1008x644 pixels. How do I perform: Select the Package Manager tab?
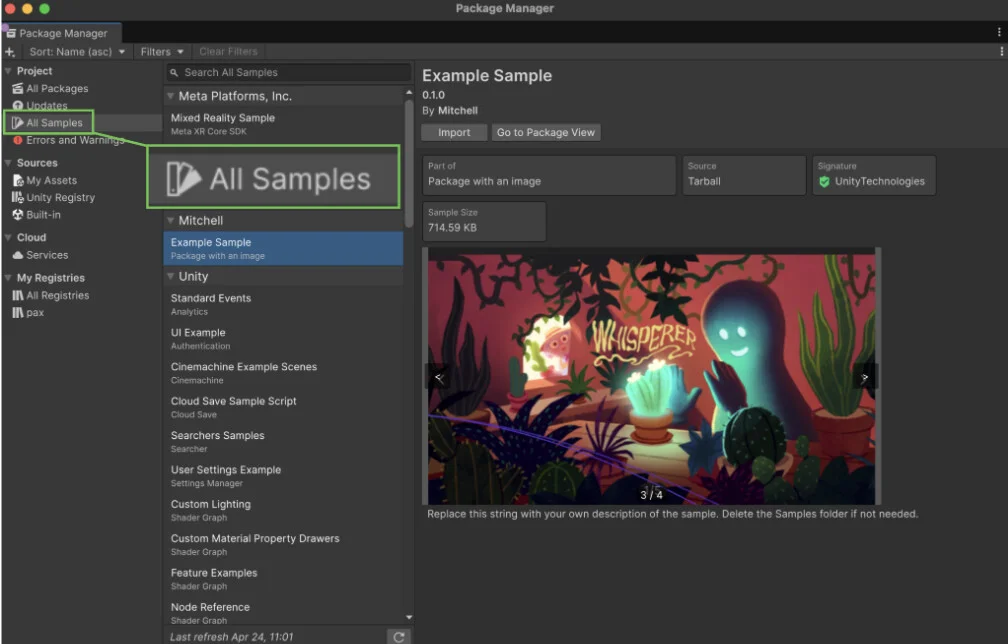coord(61,33)
